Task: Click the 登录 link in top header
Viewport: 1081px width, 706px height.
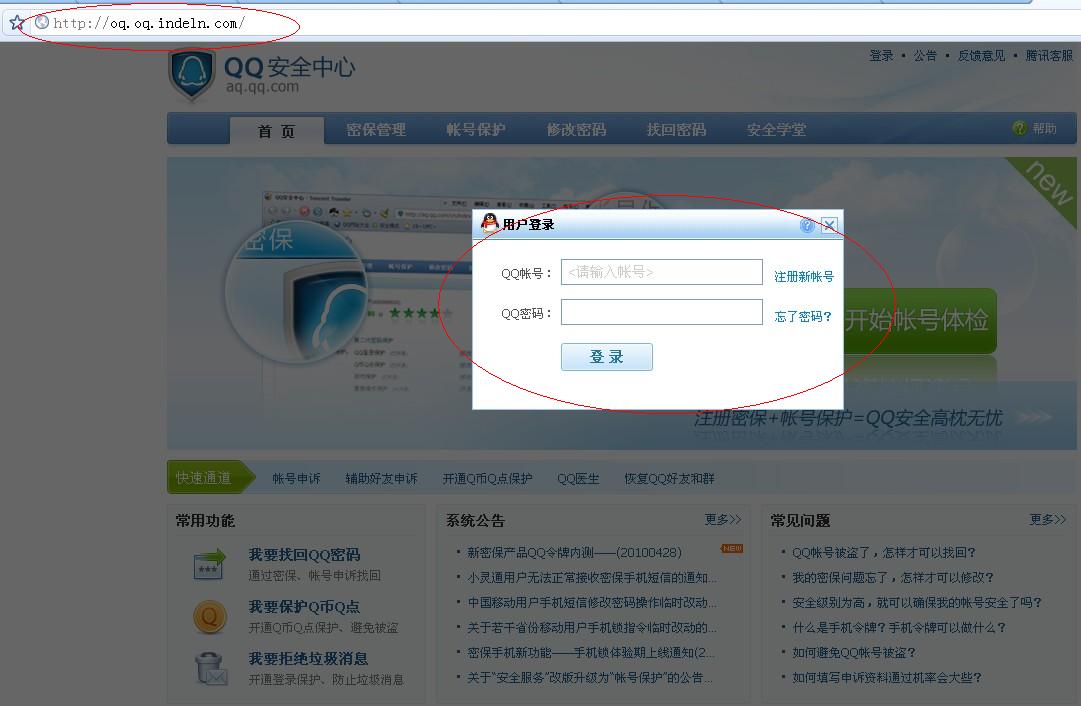Action: pyautogui.click(x=881, y=55)
